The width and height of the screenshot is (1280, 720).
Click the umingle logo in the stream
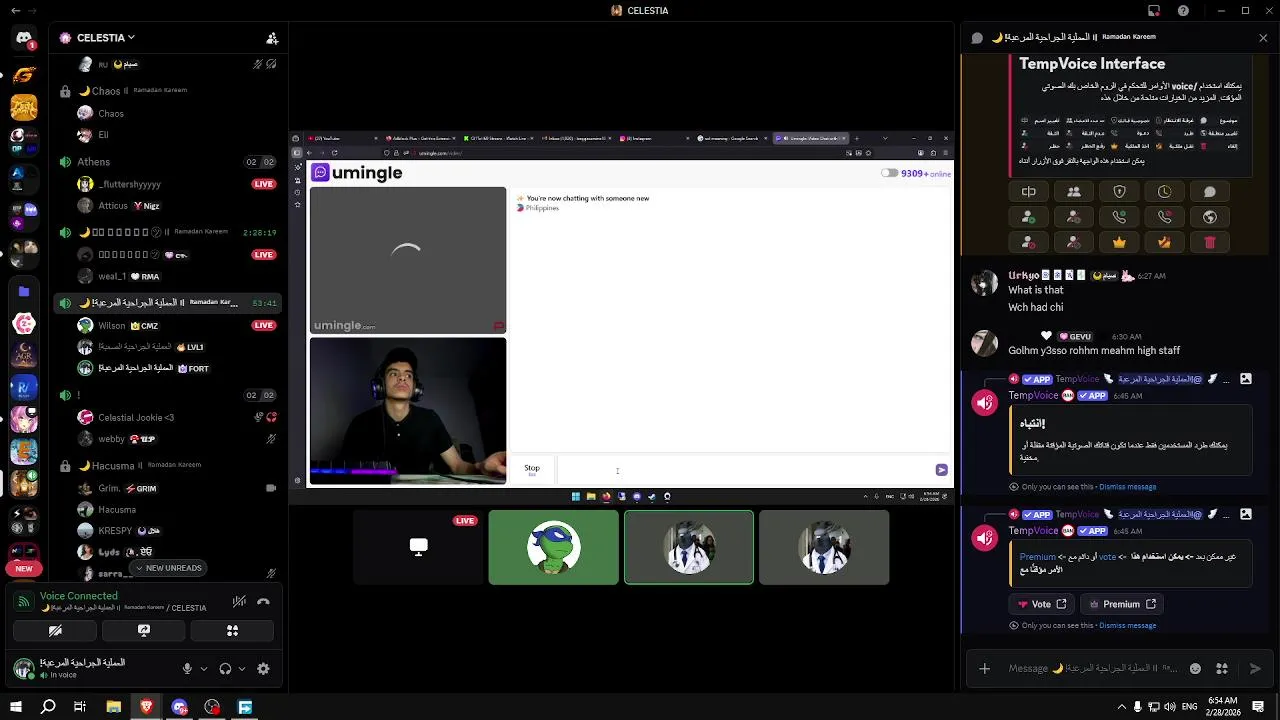[357, 173]
